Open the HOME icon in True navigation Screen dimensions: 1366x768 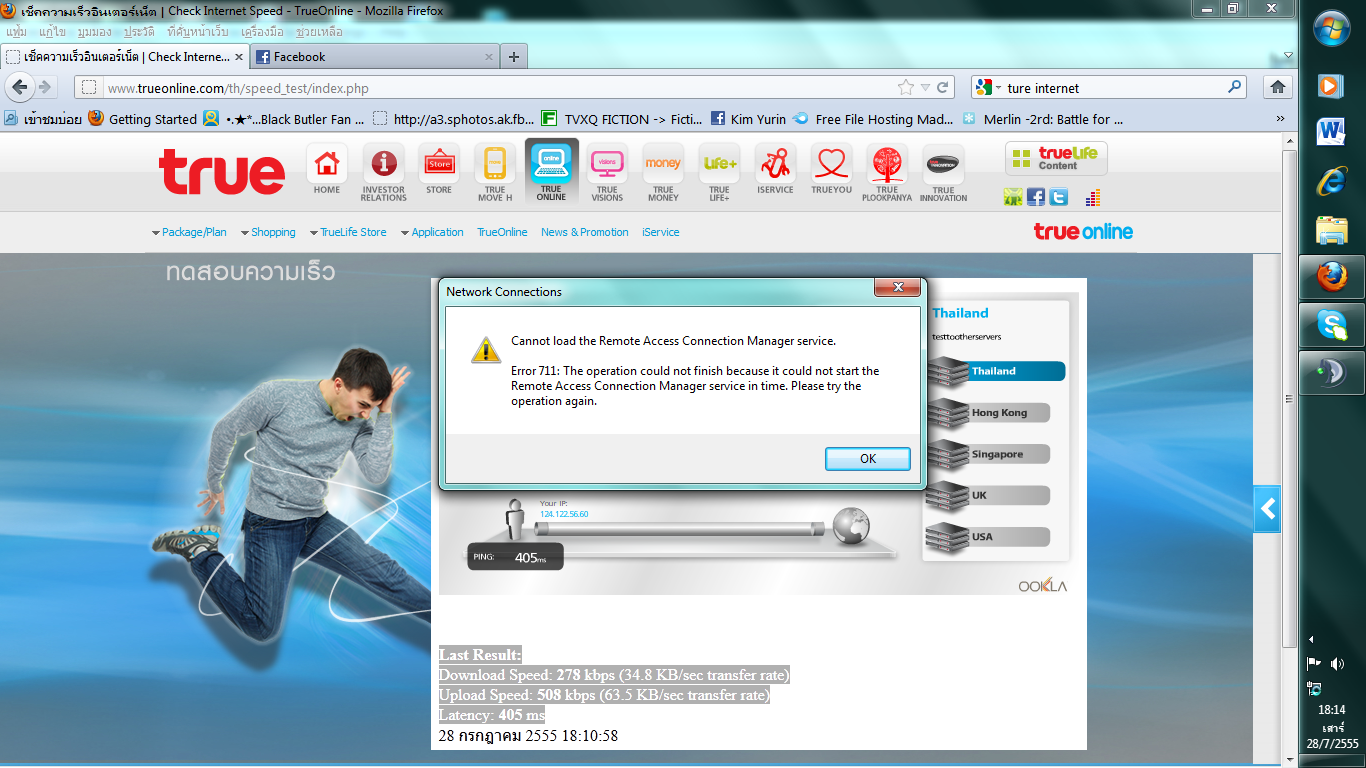tap(327, 170)
